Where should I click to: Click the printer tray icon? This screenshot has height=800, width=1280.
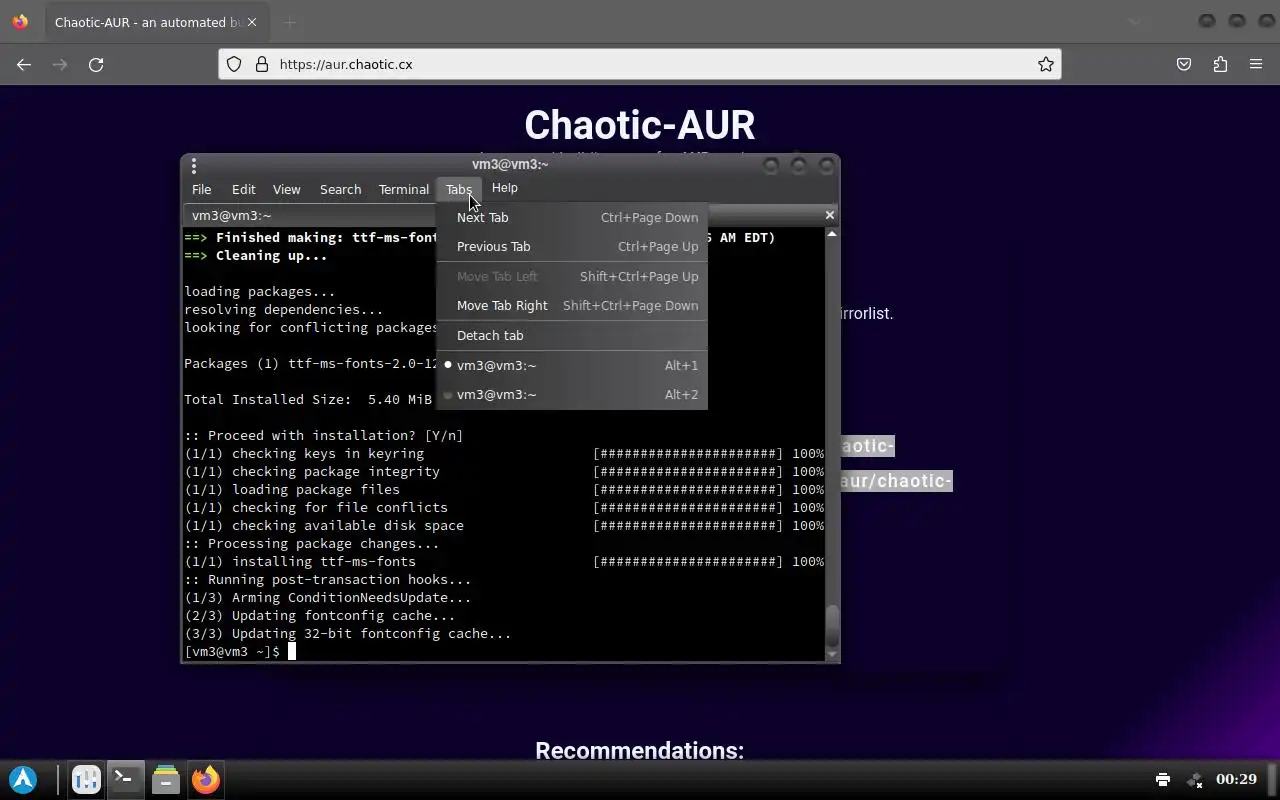pyautogui.click(x=1162, y=779)
